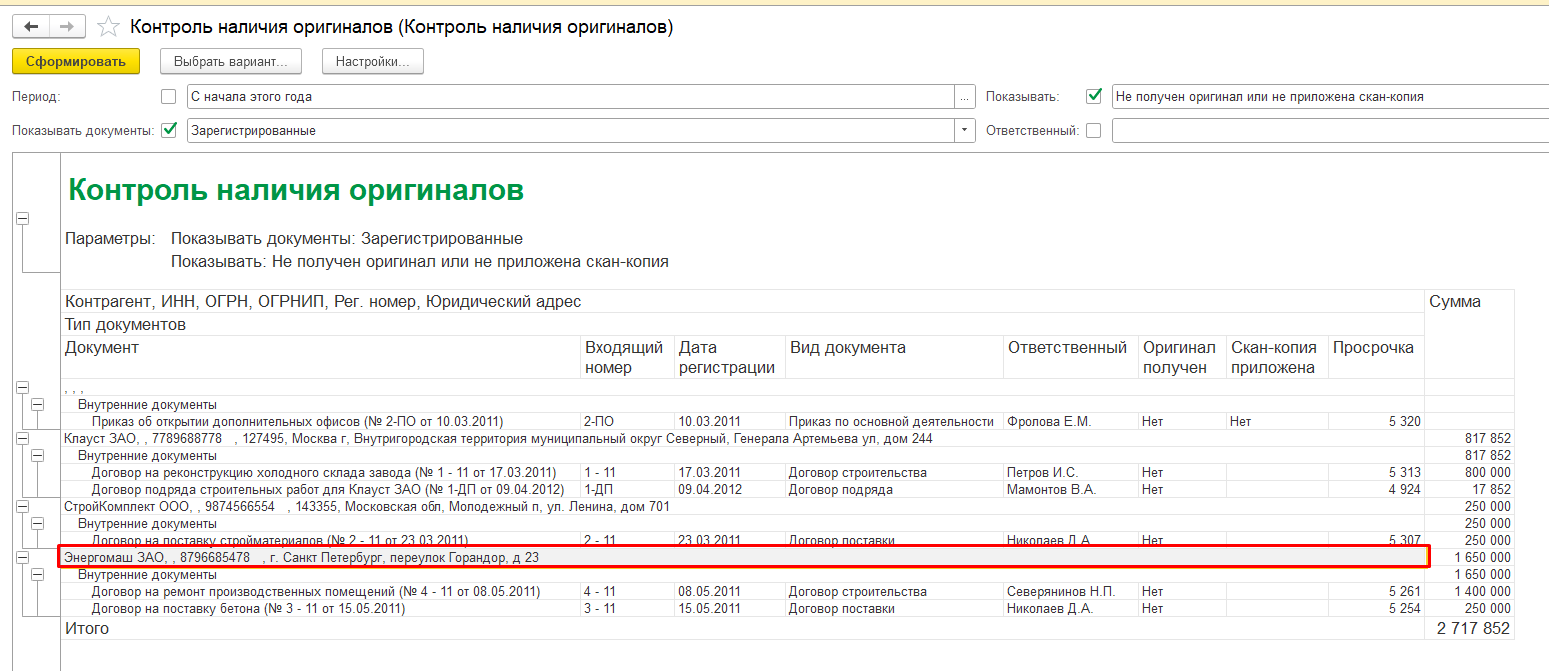The width and height of the screenshot is (1549, 671).
Task: Go back with the left arrow button
Action: tap(31, 27)
